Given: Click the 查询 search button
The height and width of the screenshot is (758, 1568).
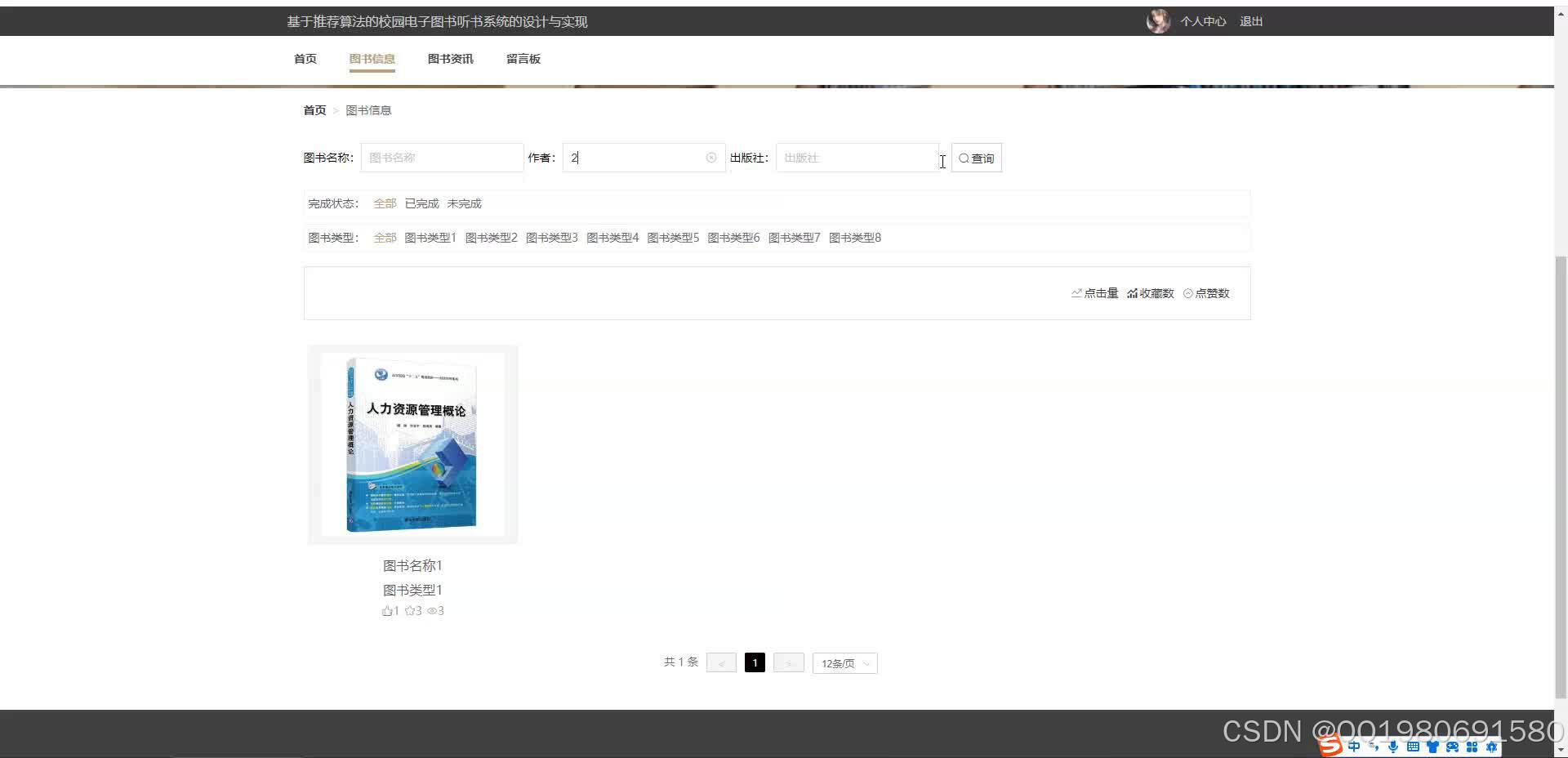Looking at the screenshot, I should click(x=977, y=158).
